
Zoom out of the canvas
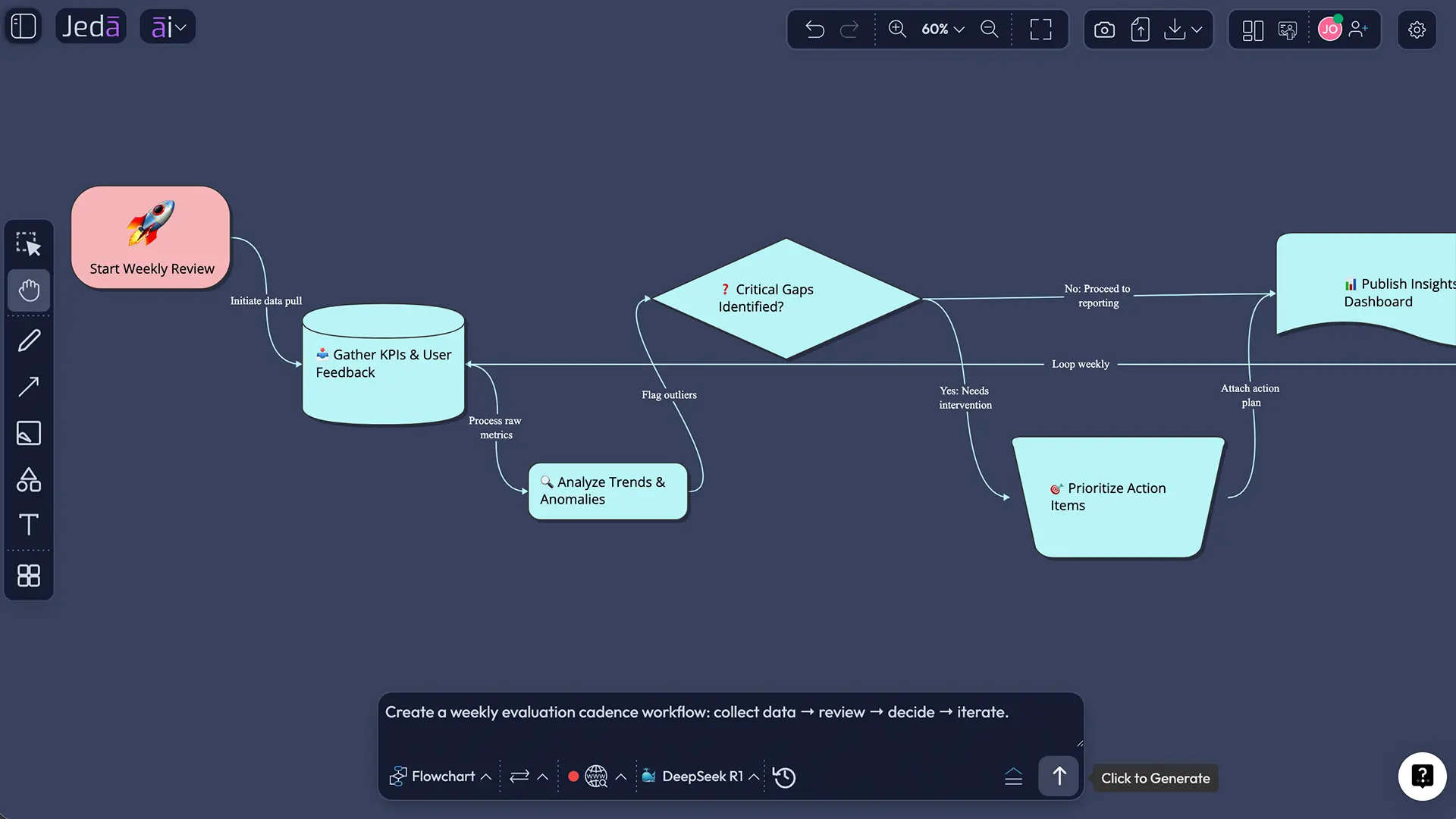pyautogui.click(x=990, y=29)
